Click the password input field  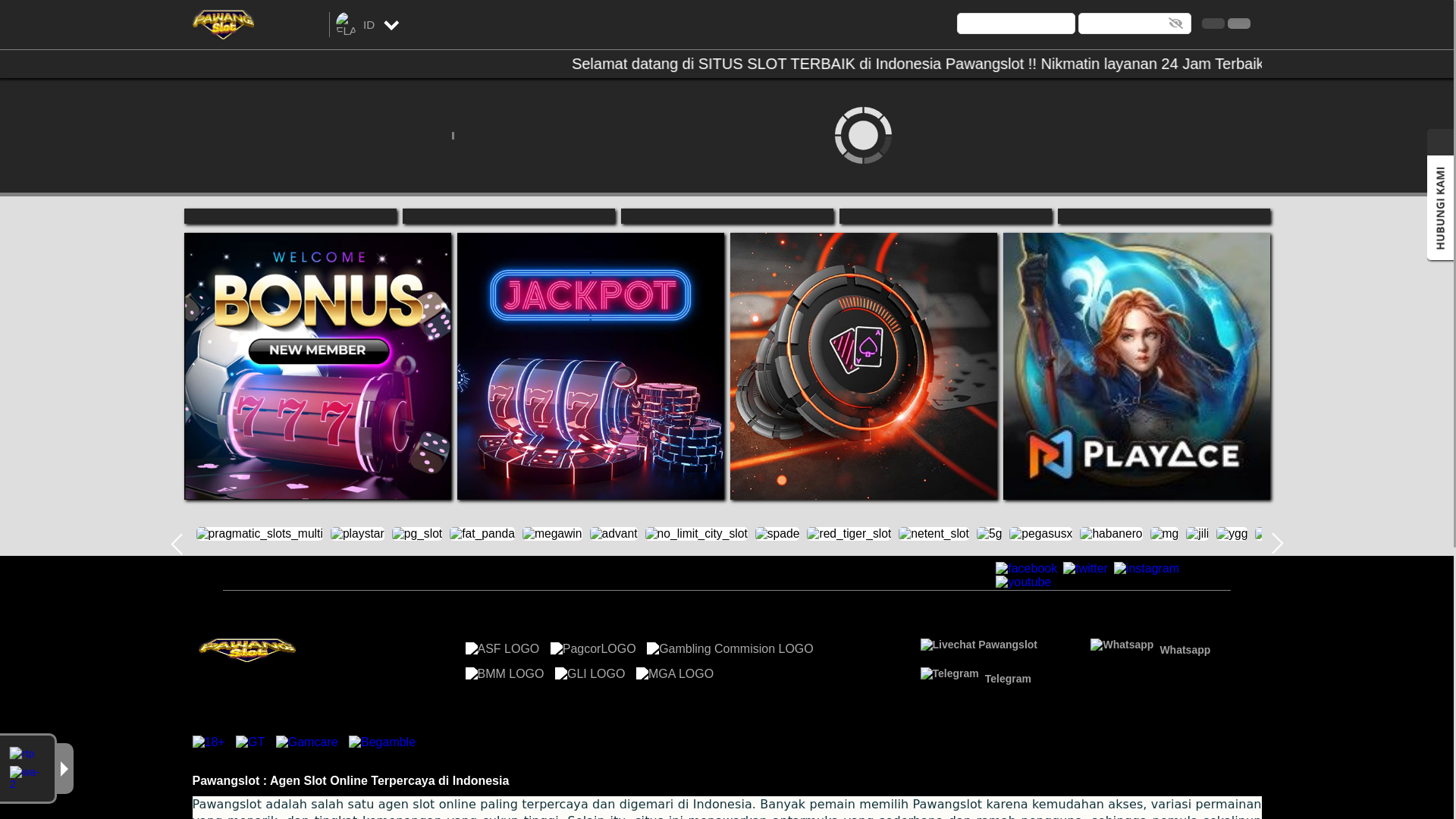(1134, 24)
